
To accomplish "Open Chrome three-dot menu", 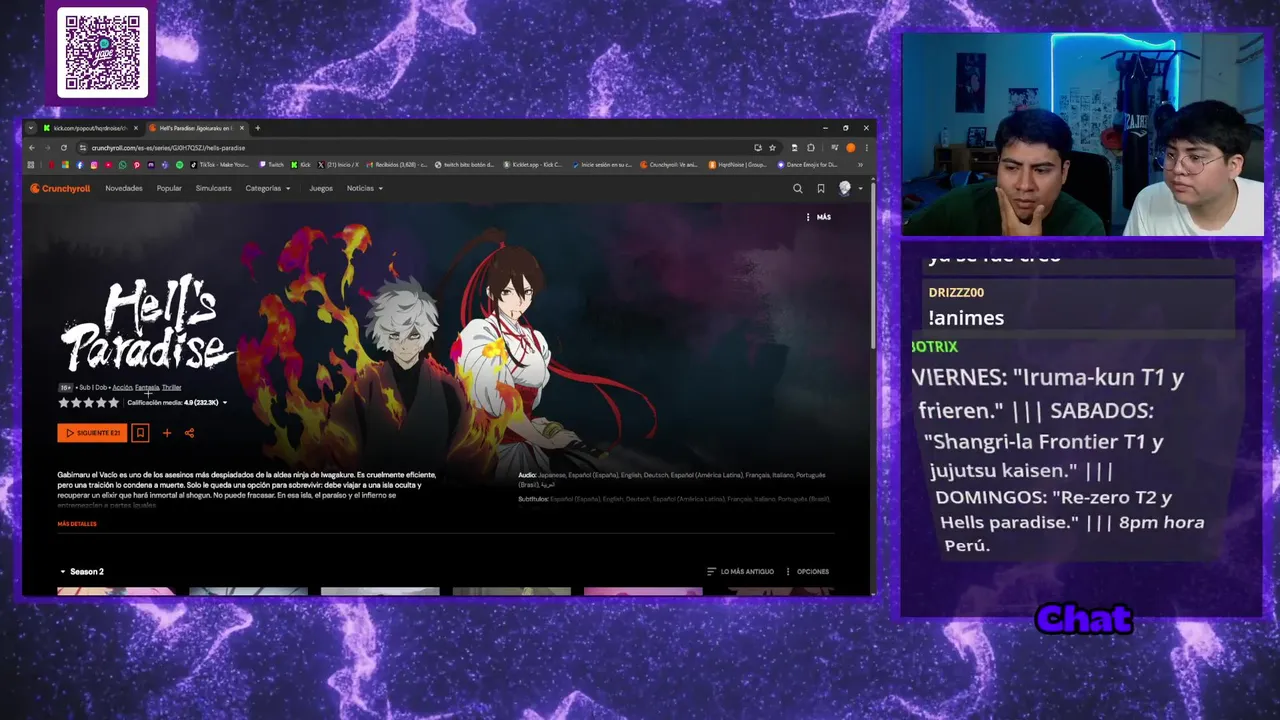I will pos(866,148).
